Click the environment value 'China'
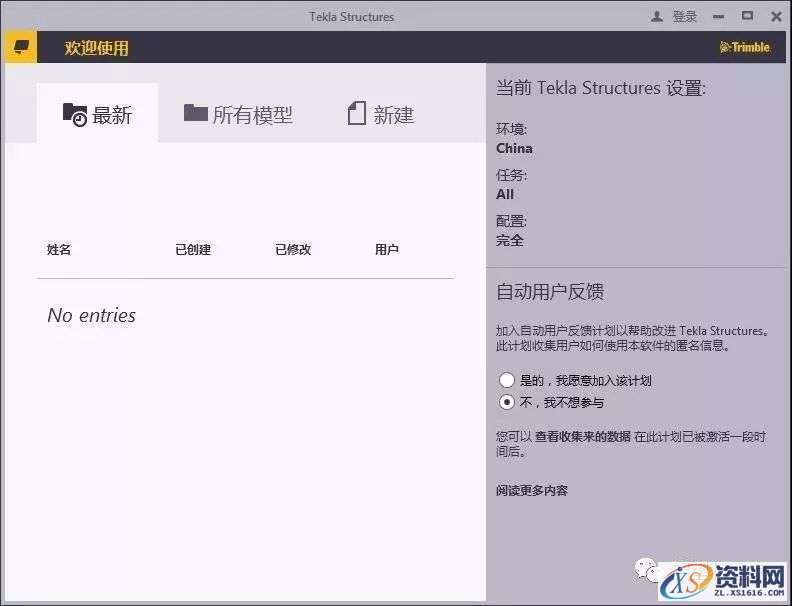792x606 pixels. point(514,148)
